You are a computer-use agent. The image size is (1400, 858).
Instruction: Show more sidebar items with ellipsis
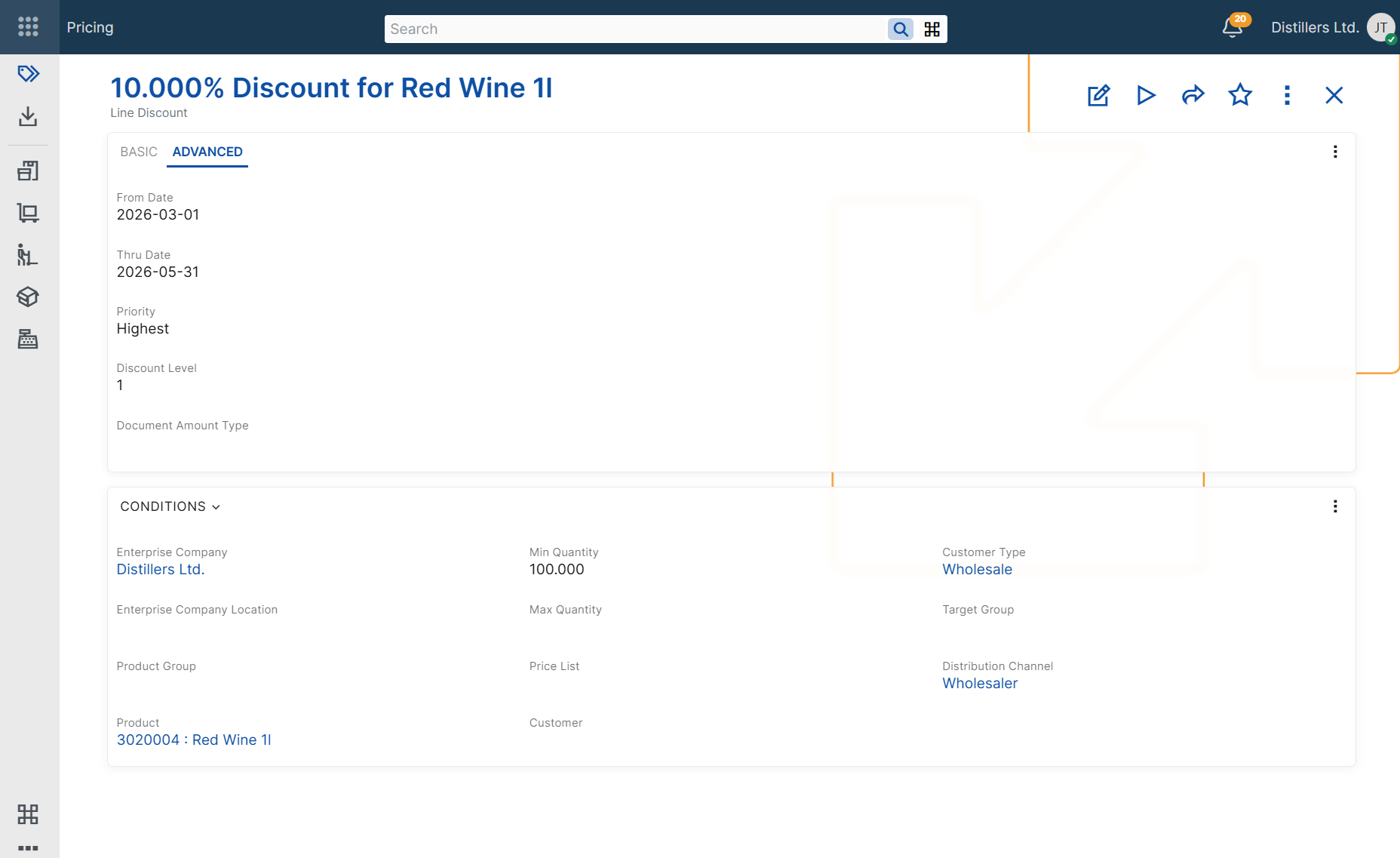(28, 848)
